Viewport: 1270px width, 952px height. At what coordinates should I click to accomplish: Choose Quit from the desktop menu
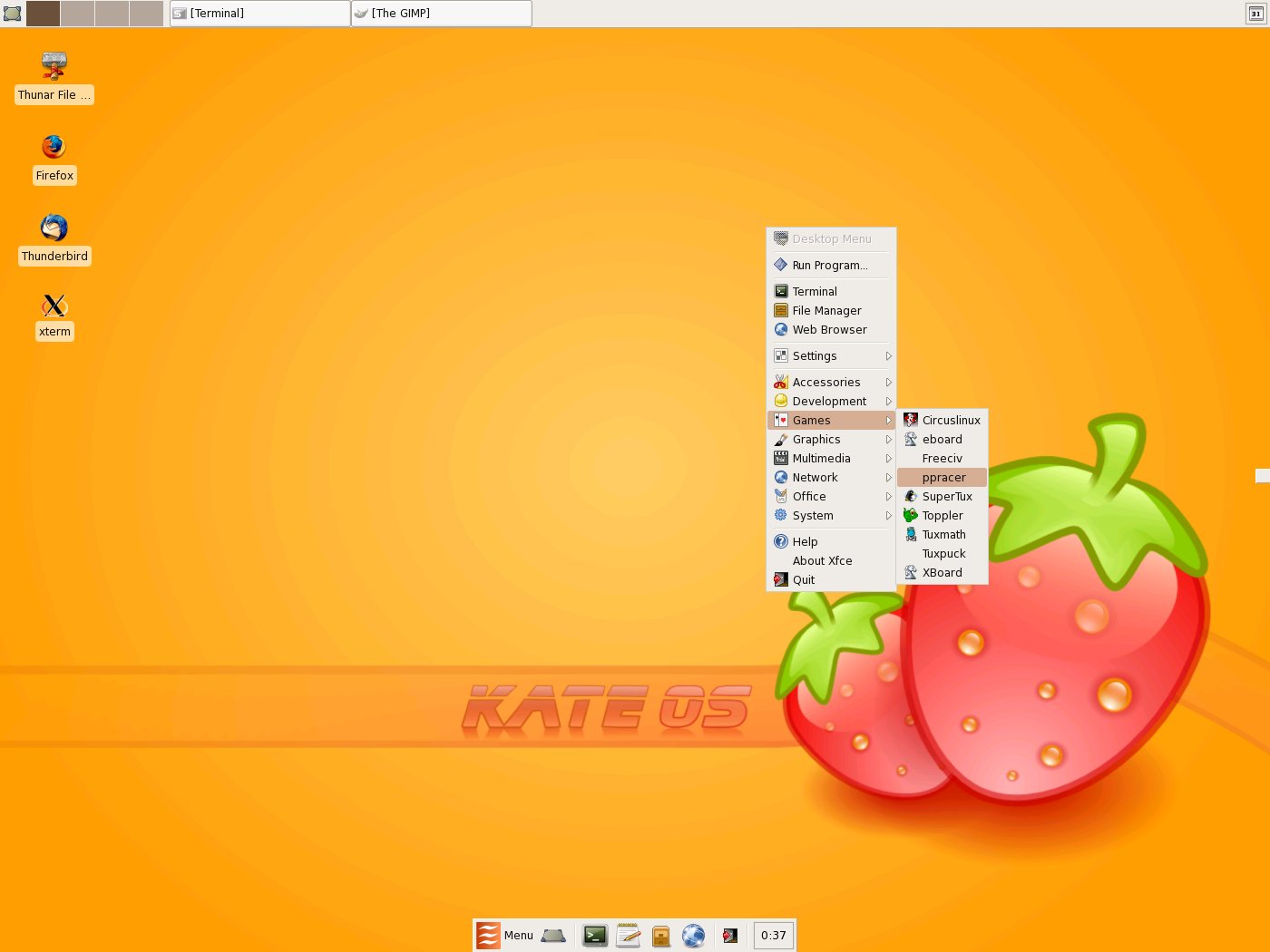831,579
